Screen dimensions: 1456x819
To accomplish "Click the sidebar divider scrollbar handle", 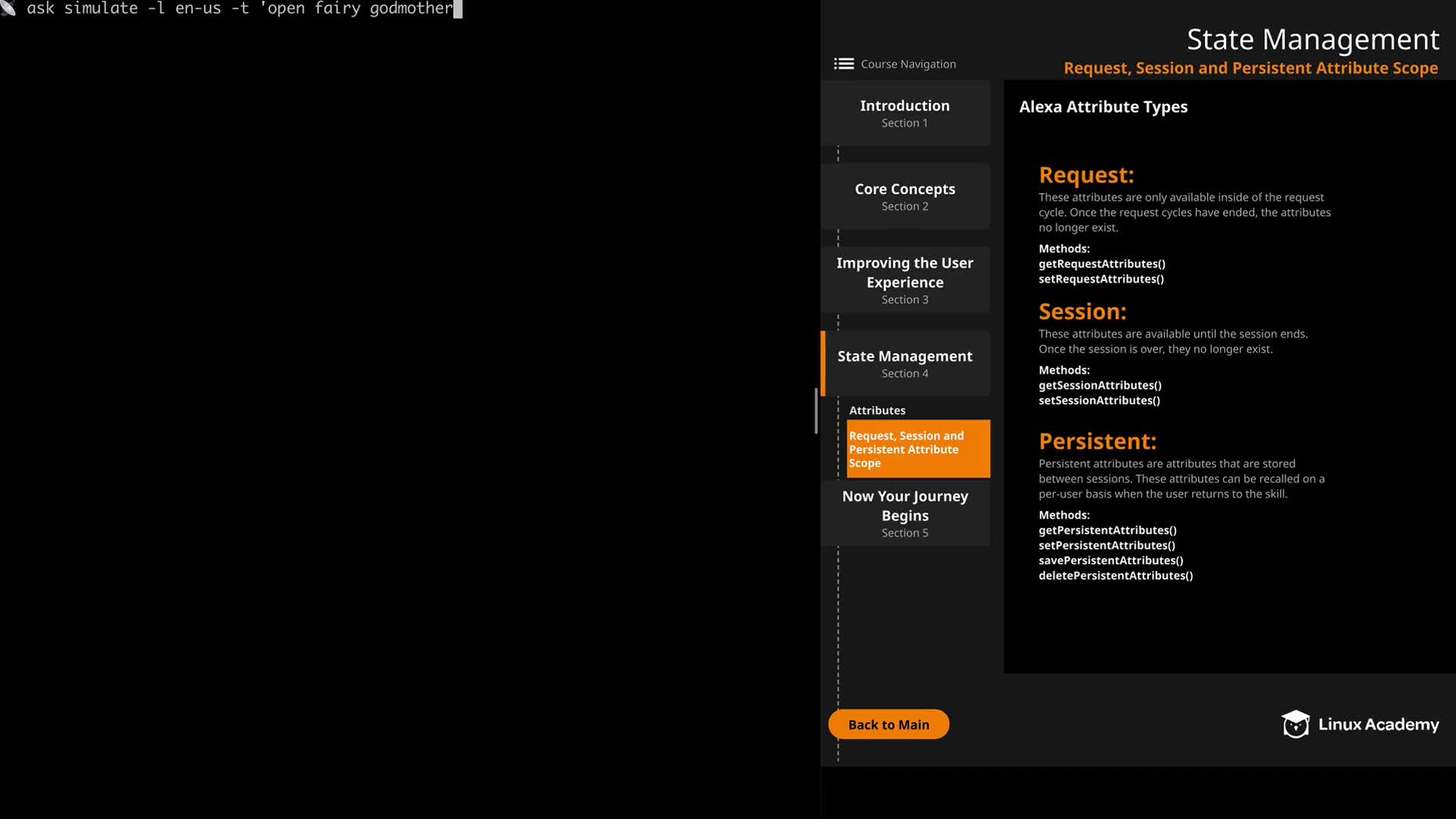I will coord(816,410).
